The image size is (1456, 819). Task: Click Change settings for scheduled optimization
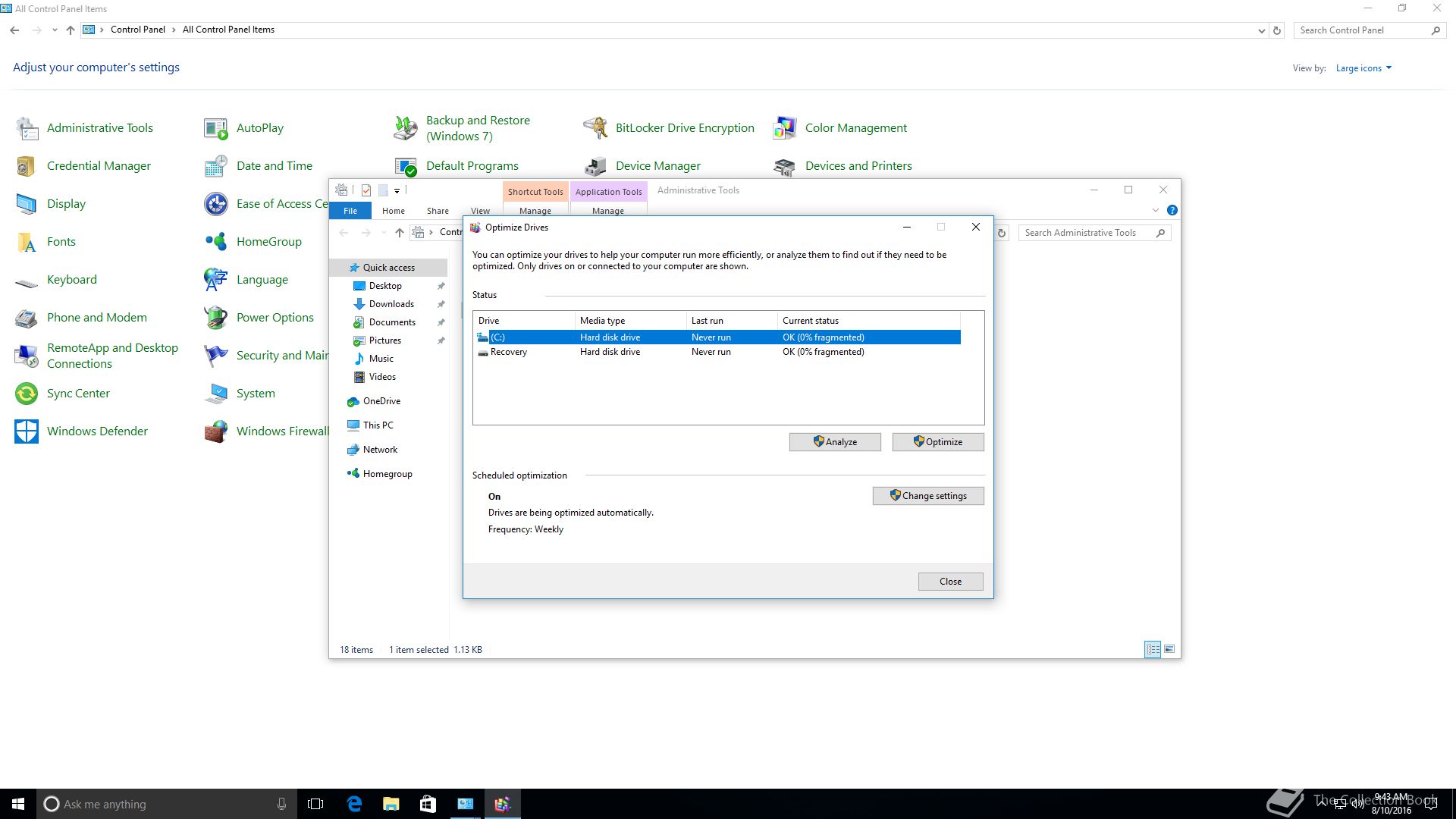tap(928, 496)
